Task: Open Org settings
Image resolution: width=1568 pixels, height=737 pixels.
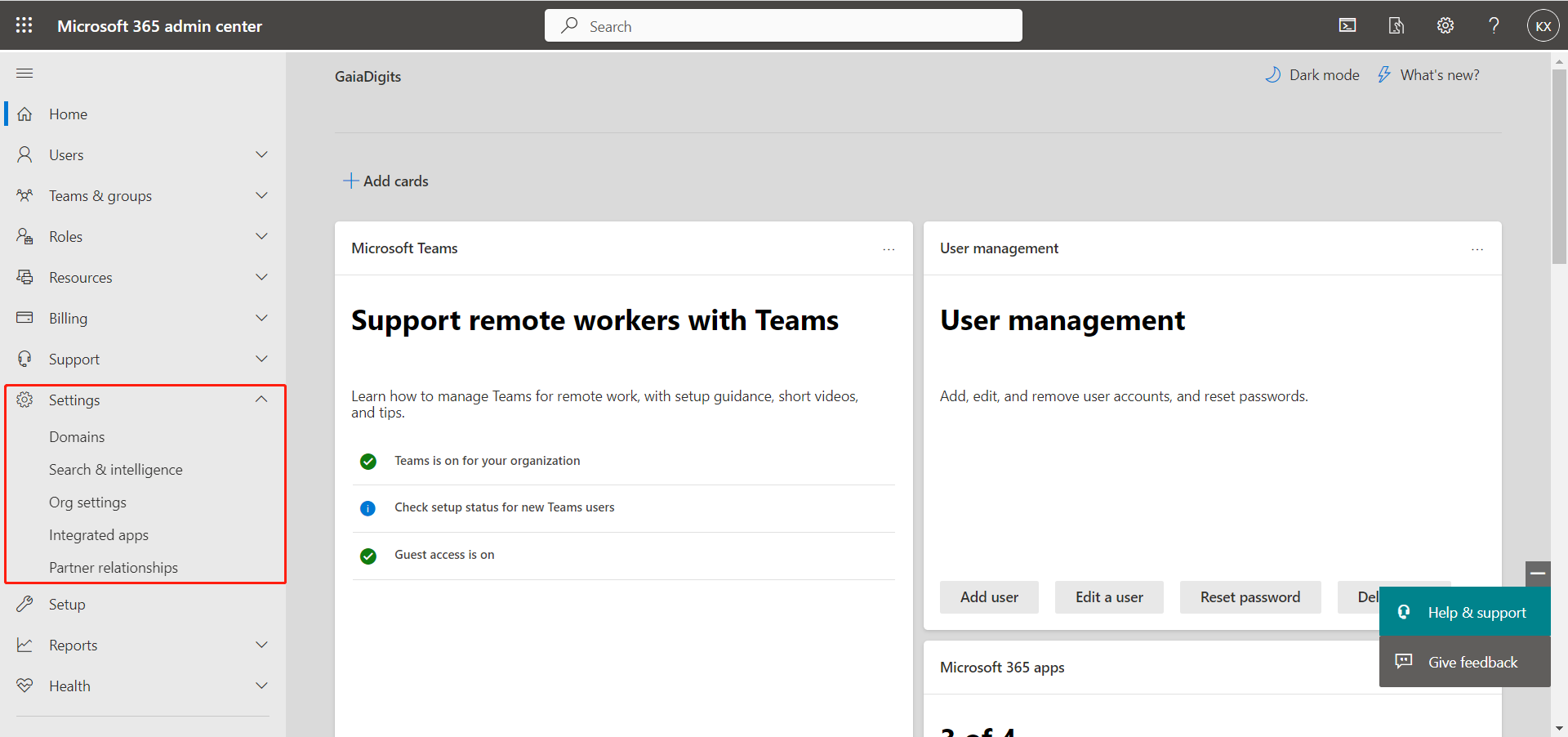Action: pos(87,502)
